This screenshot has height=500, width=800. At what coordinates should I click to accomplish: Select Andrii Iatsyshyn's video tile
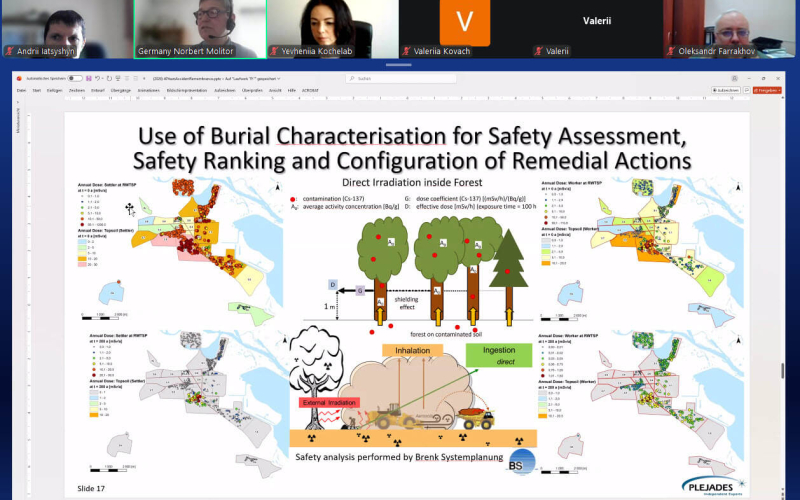click(67, 29)
